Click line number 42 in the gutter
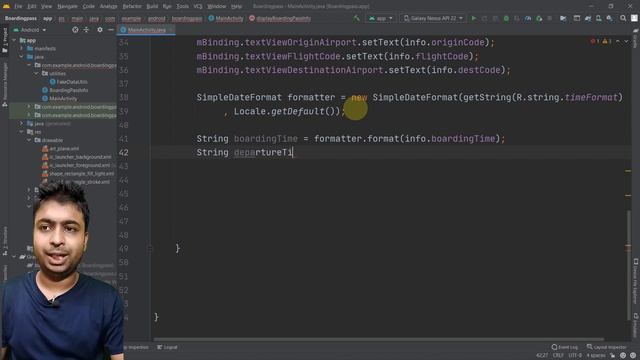 tap(124, 152)
